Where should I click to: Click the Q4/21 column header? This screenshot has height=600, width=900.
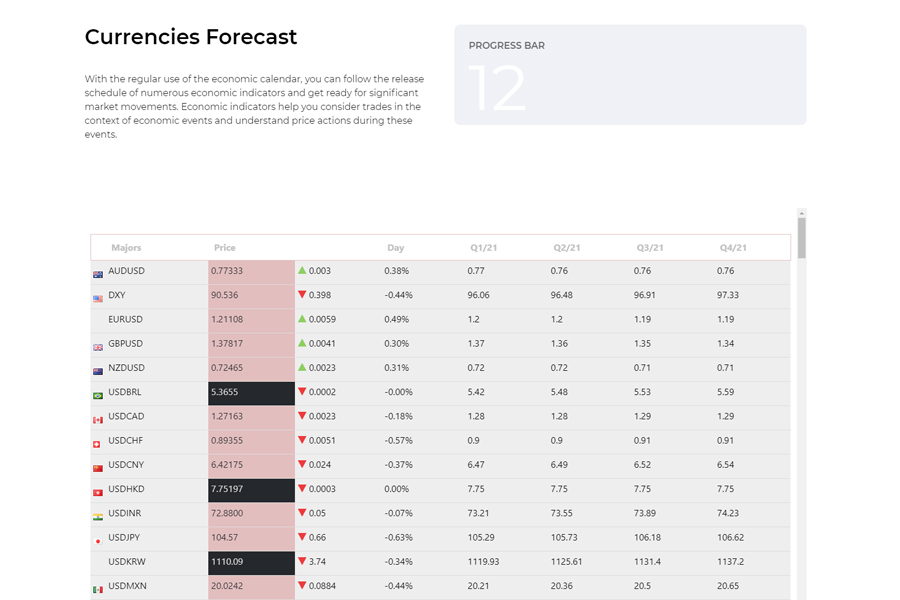(733, 247)
